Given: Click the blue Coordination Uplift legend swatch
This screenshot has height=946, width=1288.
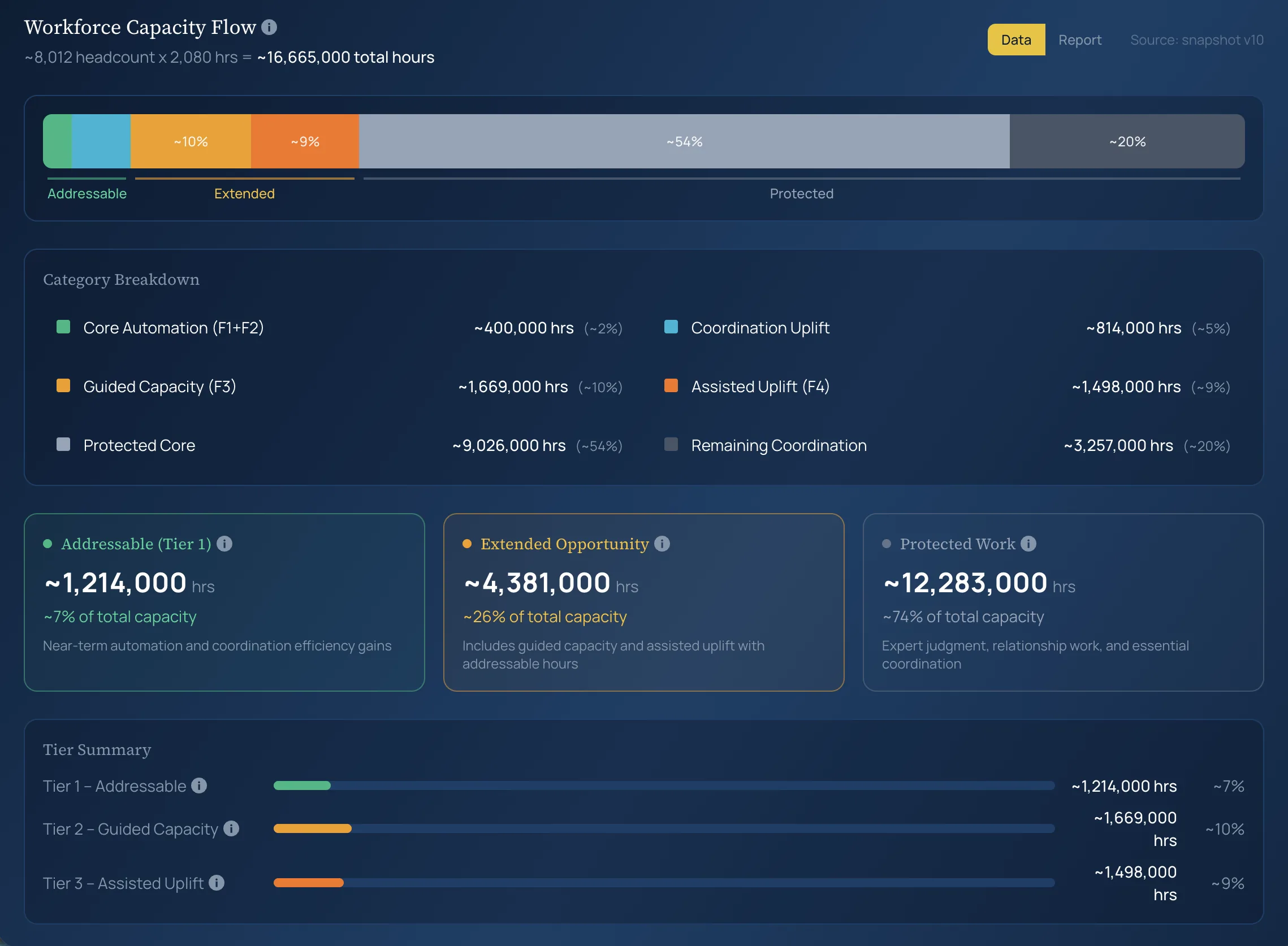Looking at the screenshot, I should [x=671, y=327].
